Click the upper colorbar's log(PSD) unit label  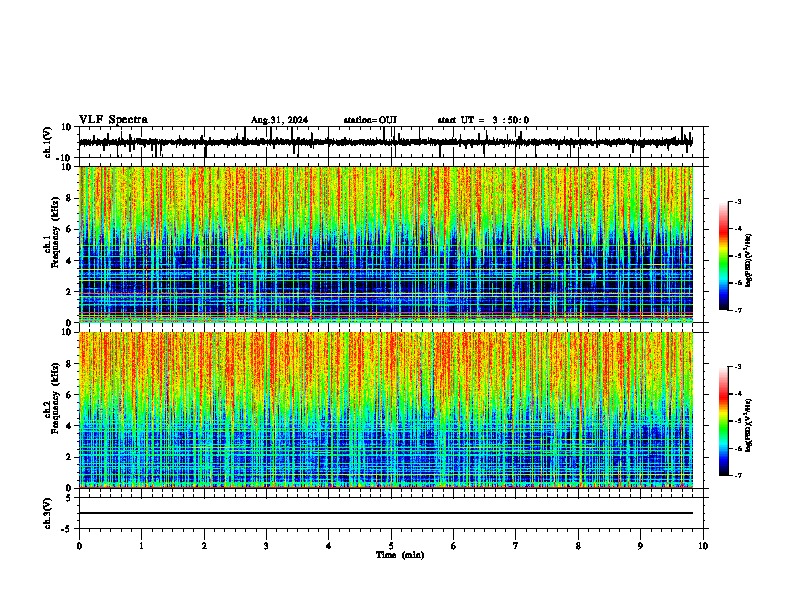749,260
